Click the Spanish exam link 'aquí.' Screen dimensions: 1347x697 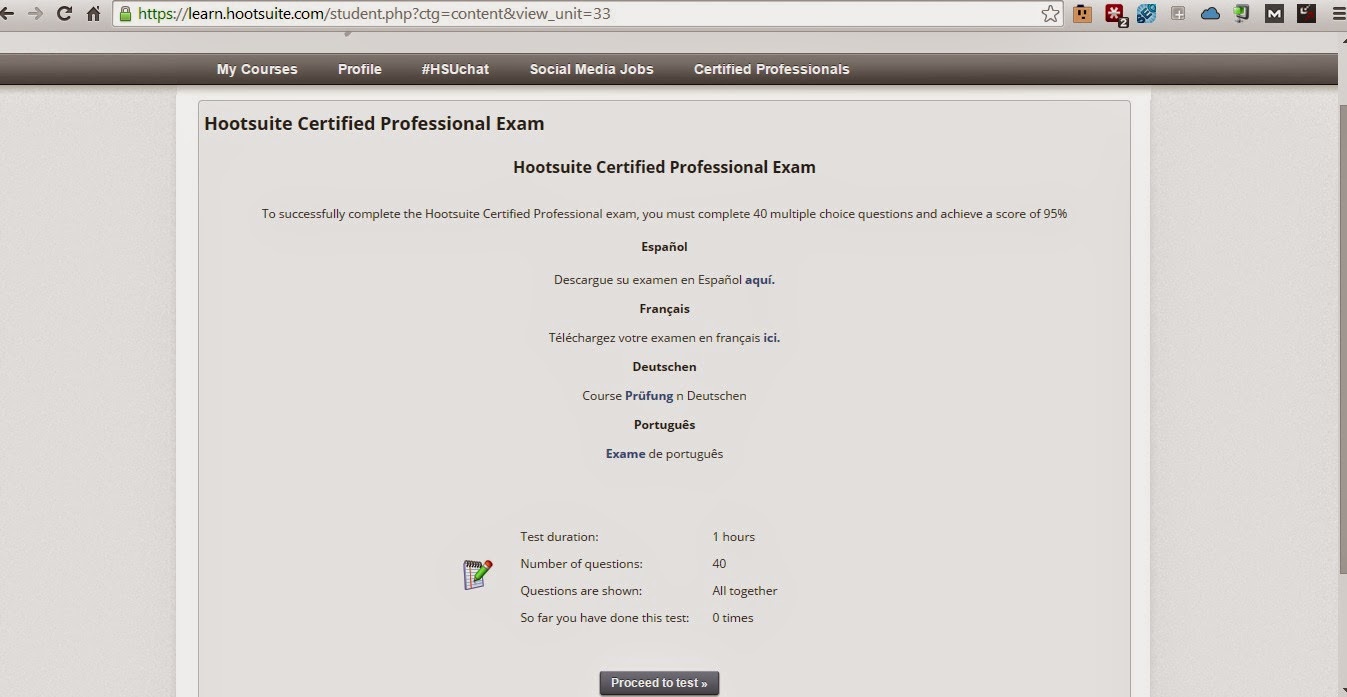click(760, 280)
